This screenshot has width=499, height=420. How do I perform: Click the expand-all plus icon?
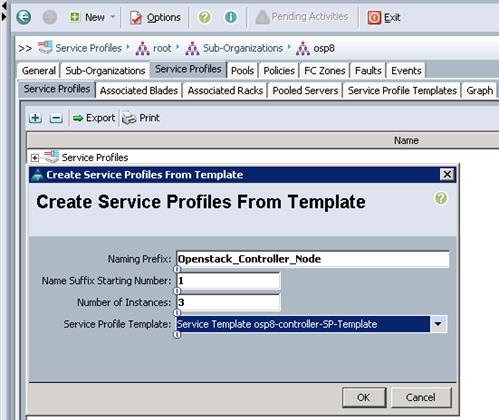(35, 118)
